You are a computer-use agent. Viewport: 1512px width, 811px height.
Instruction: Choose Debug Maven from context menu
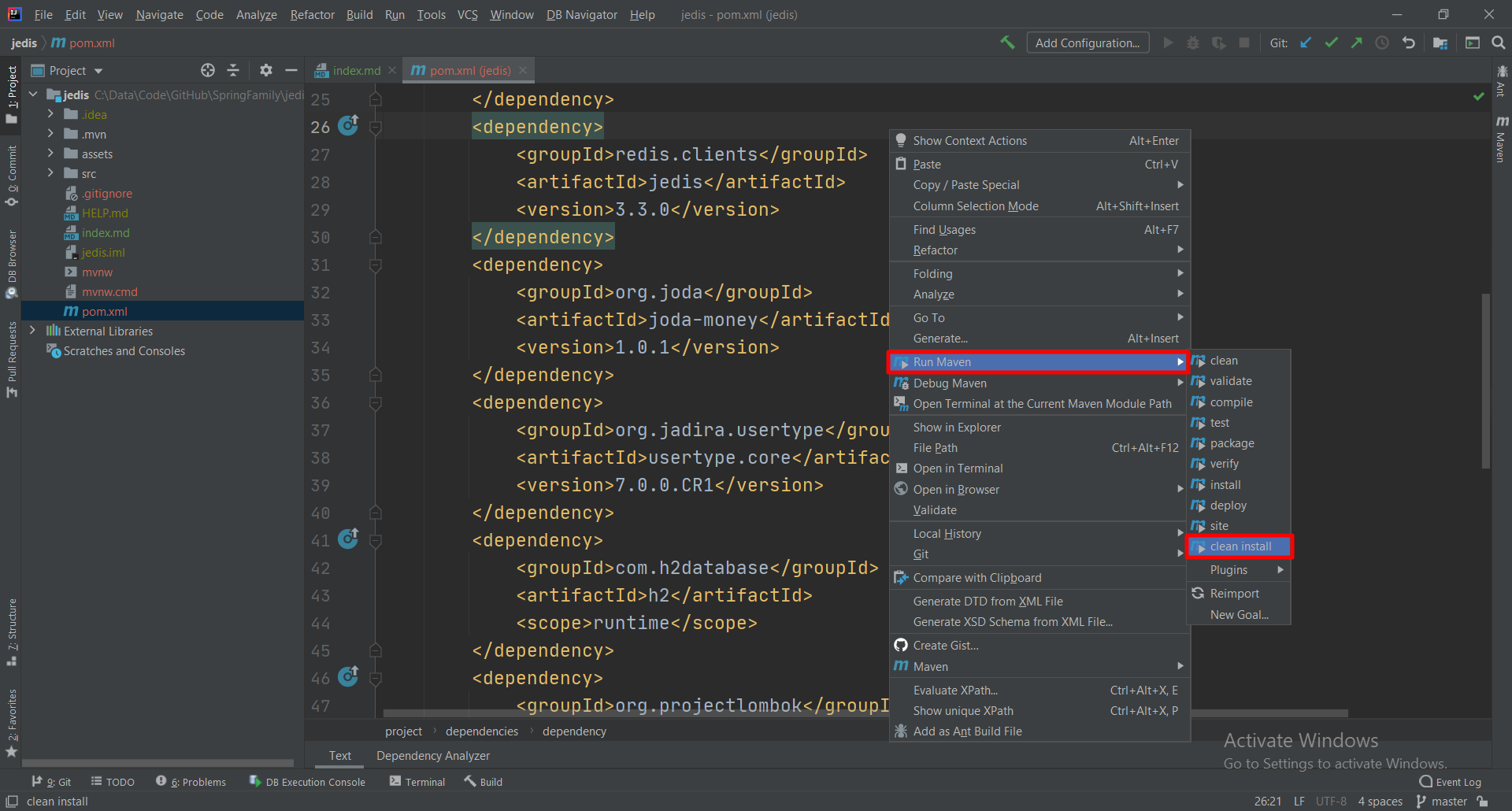(1038, 383)
